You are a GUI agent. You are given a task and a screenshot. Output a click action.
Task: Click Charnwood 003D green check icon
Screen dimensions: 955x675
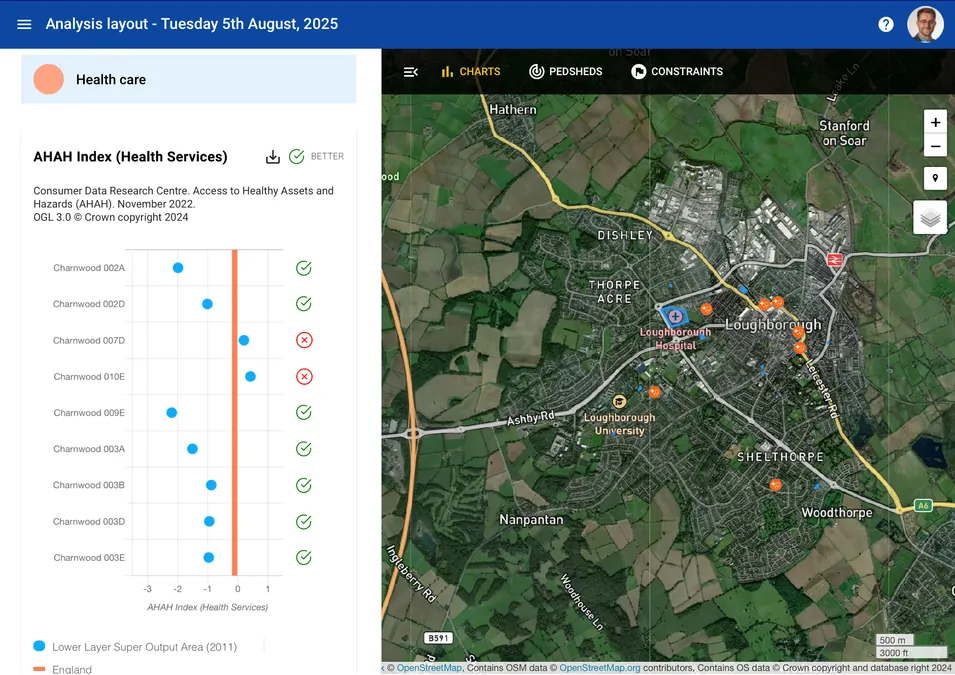click(x=304, y=521)
